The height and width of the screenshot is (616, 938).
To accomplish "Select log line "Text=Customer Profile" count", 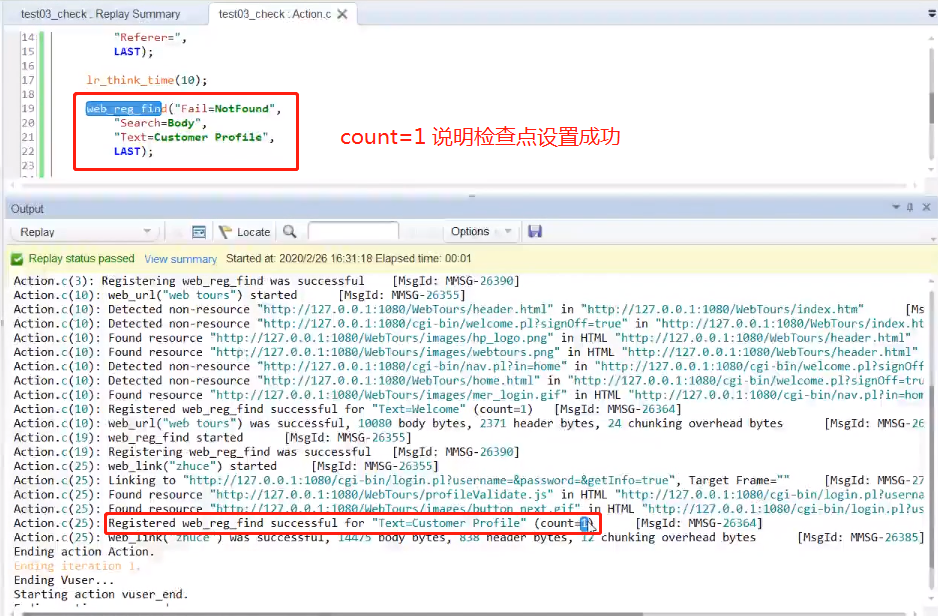I will pyautogui.click(x=388, y=523).
